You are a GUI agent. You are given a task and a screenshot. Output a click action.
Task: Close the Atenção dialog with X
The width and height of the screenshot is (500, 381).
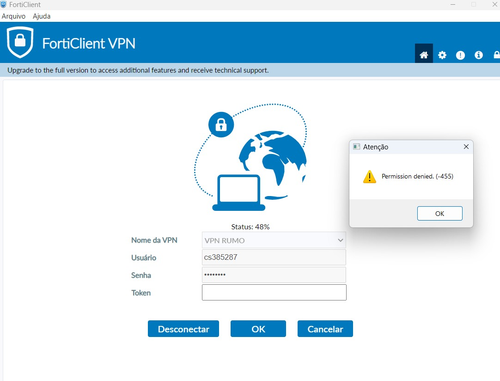466,147
